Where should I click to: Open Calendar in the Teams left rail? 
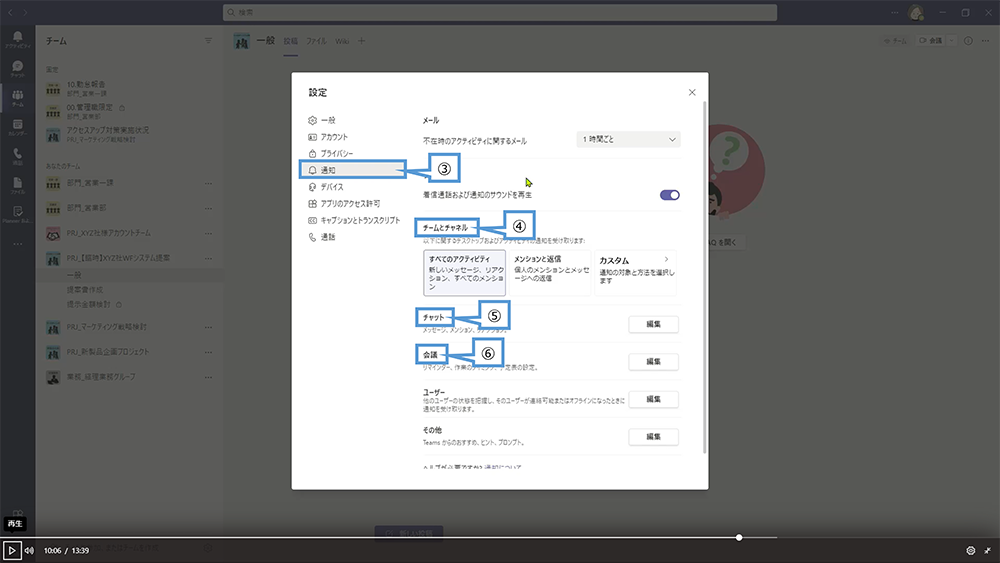17,128
